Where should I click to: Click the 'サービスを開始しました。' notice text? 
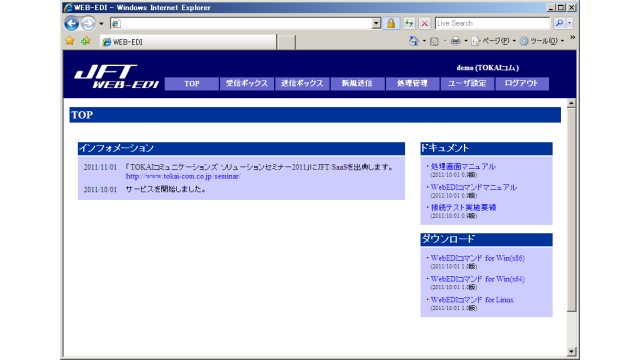(166, 189)
